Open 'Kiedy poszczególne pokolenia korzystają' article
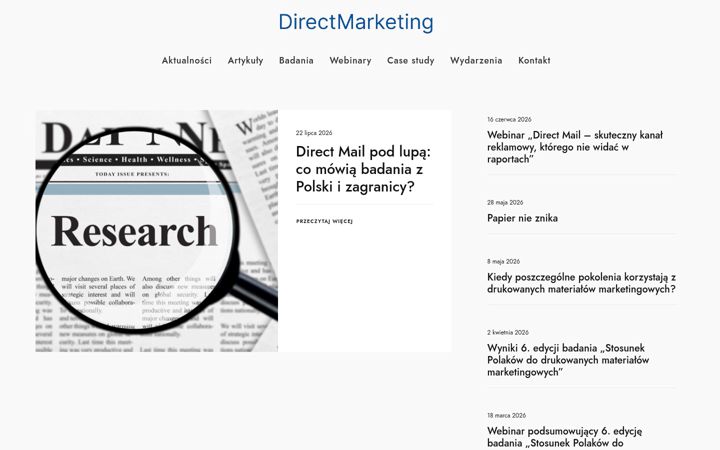This screenshot has width=720, height=450. [x=581, y=283]
